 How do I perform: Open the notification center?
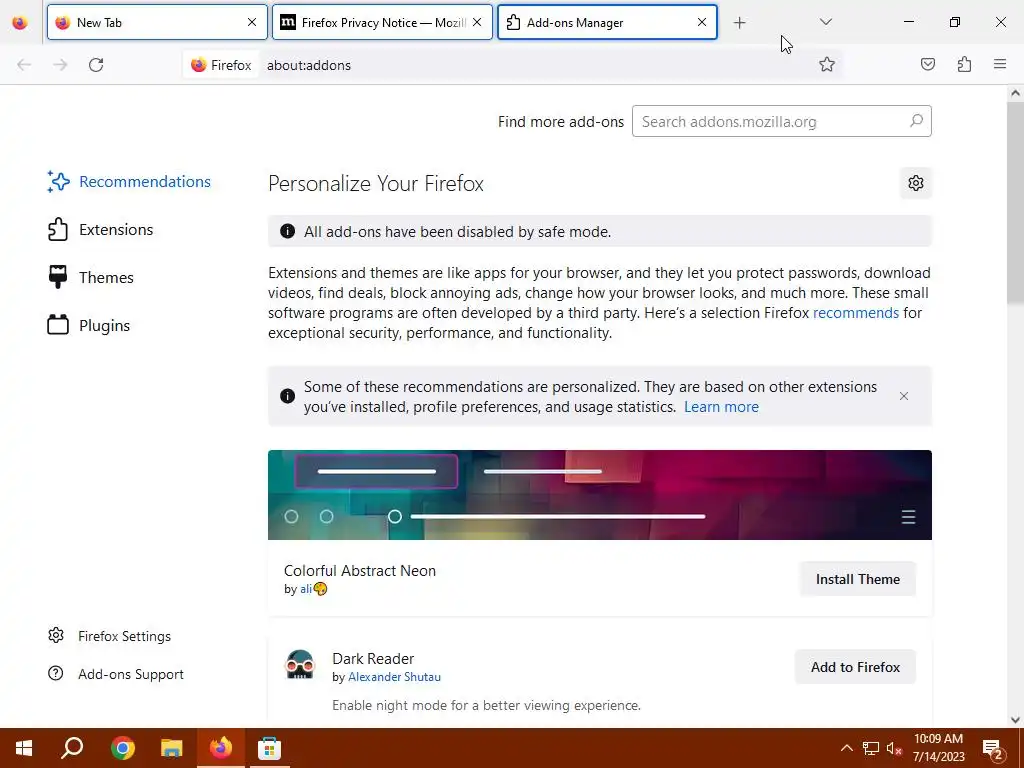pyautogui.click(x=993, y=748)
